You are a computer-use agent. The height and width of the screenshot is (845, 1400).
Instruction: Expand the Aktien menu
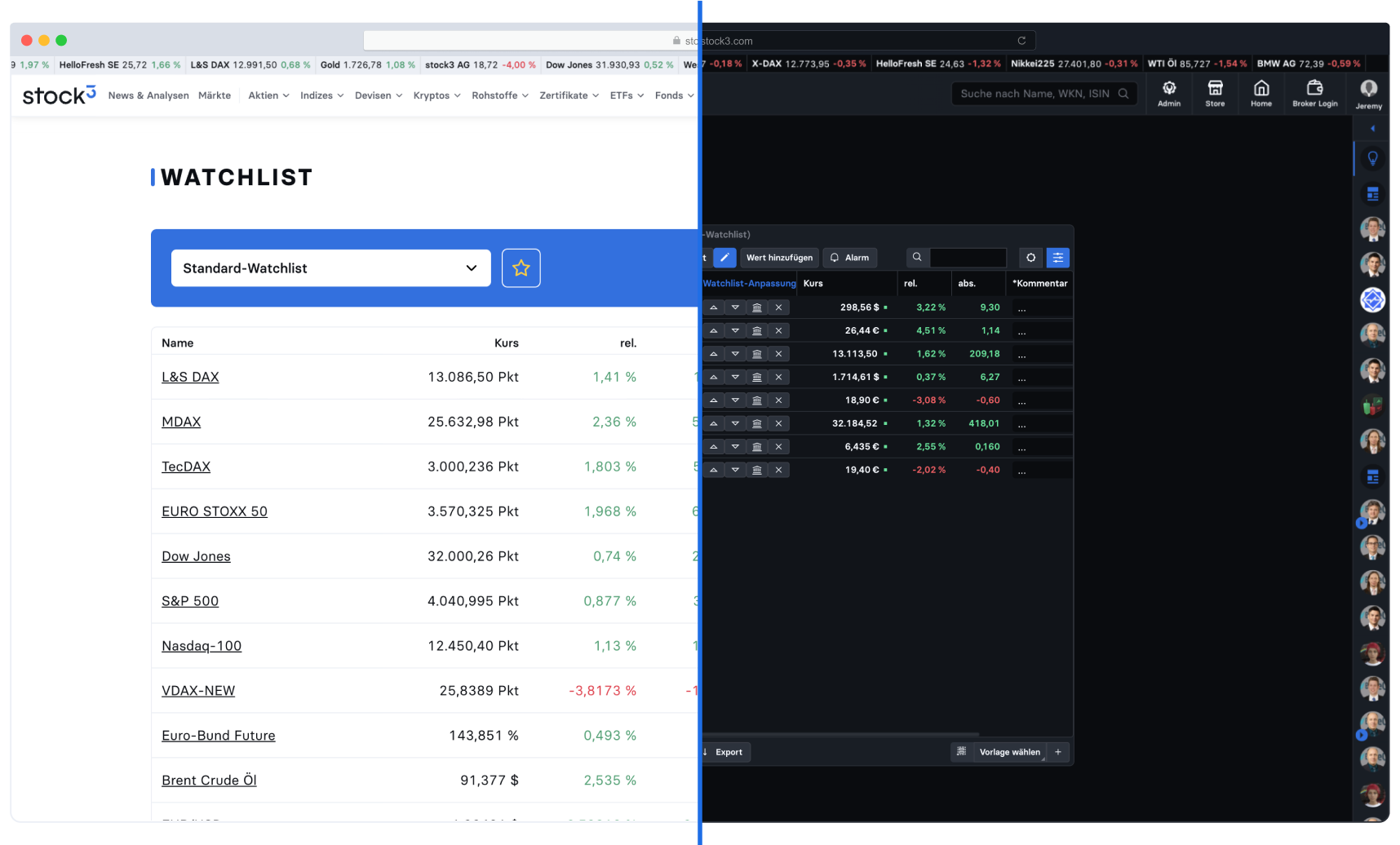tap(268, 95)
